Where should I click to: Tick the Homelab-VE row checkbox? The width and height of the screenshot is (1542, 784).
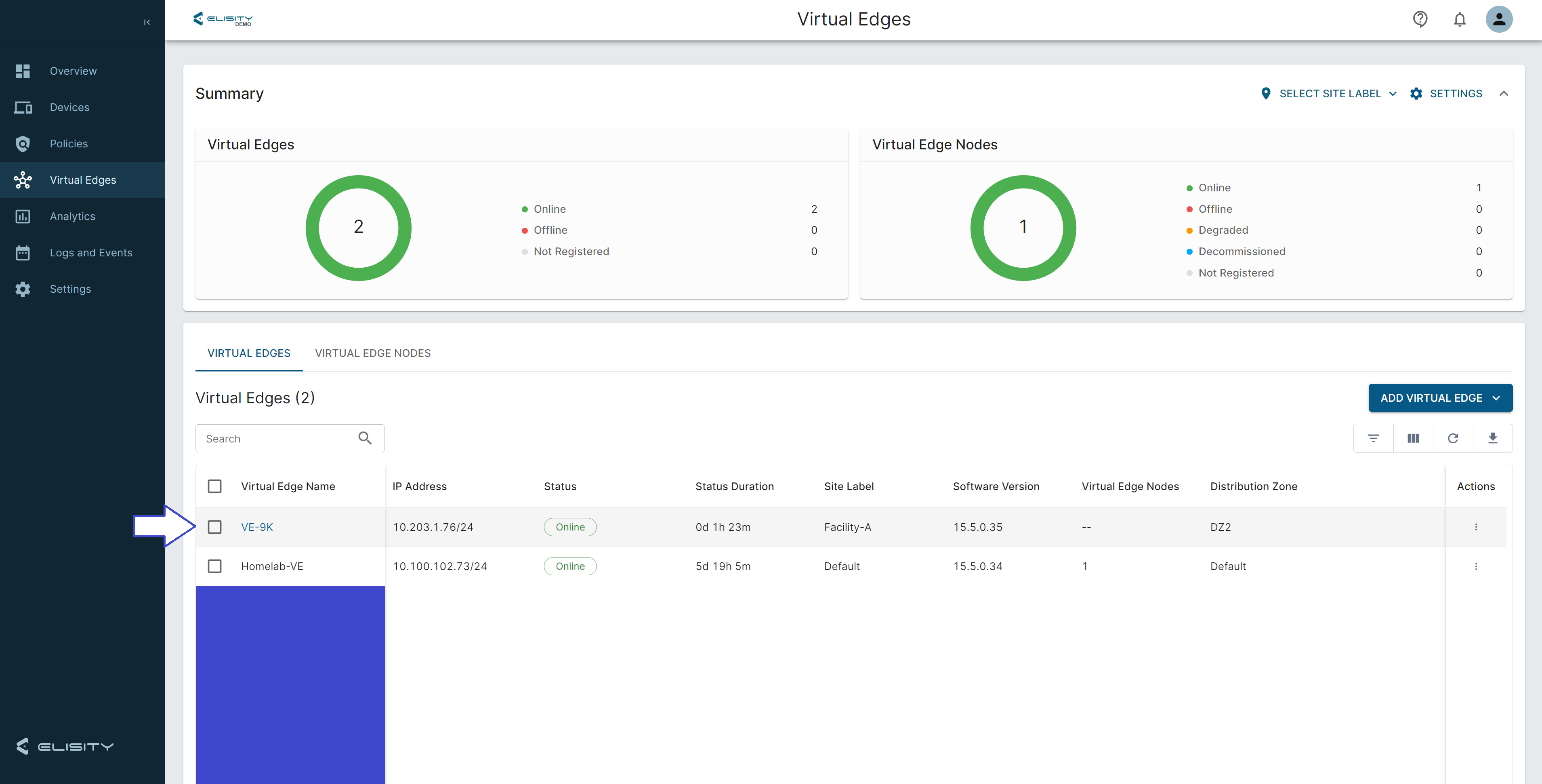click(x=214, y=566)
